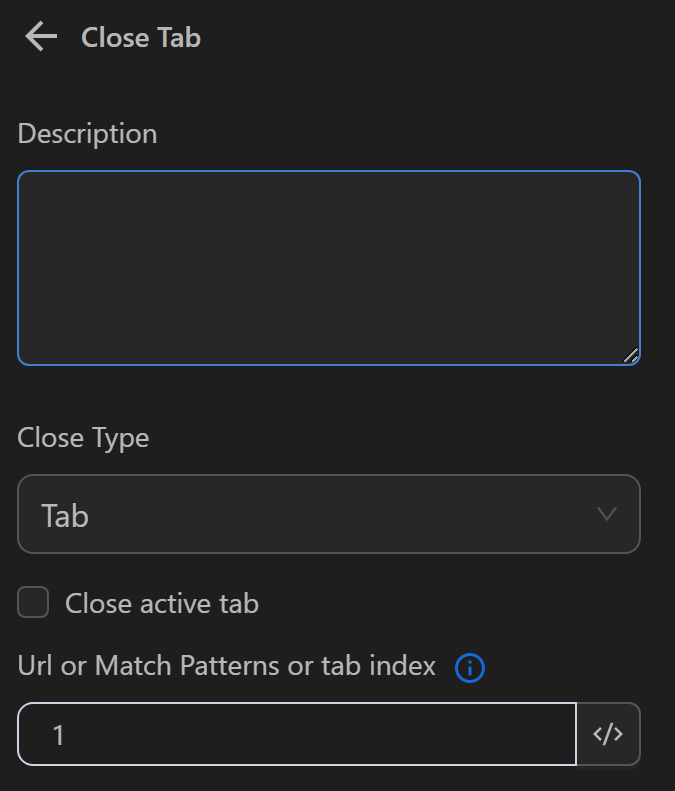Click the selected "Tab" value in dropdown
The height and width of the screenshot is (791, 675).
tap(65, 516)
